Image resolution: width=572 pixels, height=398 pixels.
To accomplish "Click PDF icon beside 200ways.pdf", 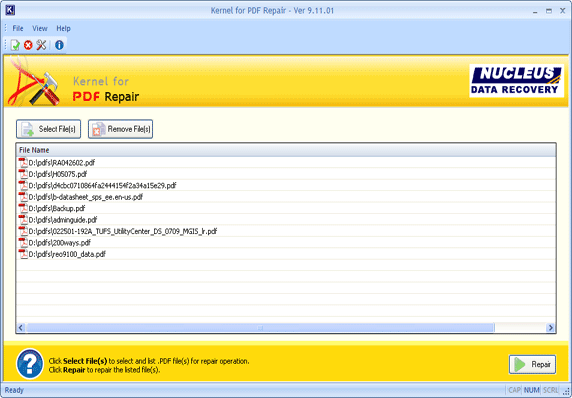I will coord(23,242).
